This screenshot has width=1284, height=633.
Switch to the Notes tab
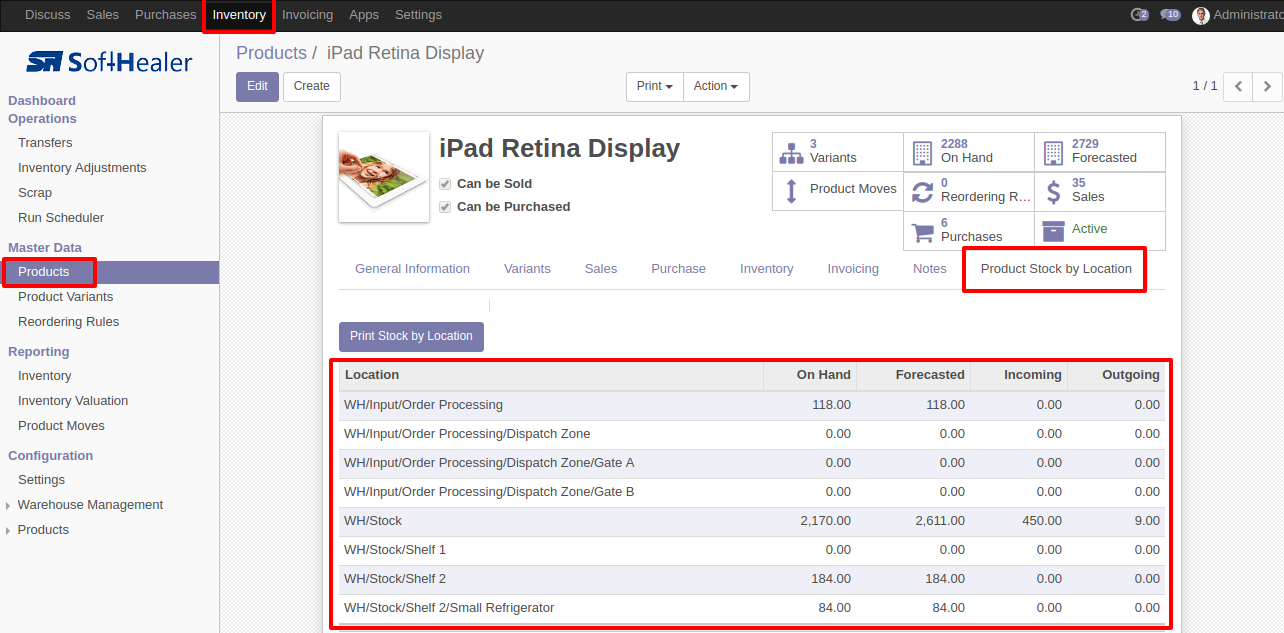[930, 269]
